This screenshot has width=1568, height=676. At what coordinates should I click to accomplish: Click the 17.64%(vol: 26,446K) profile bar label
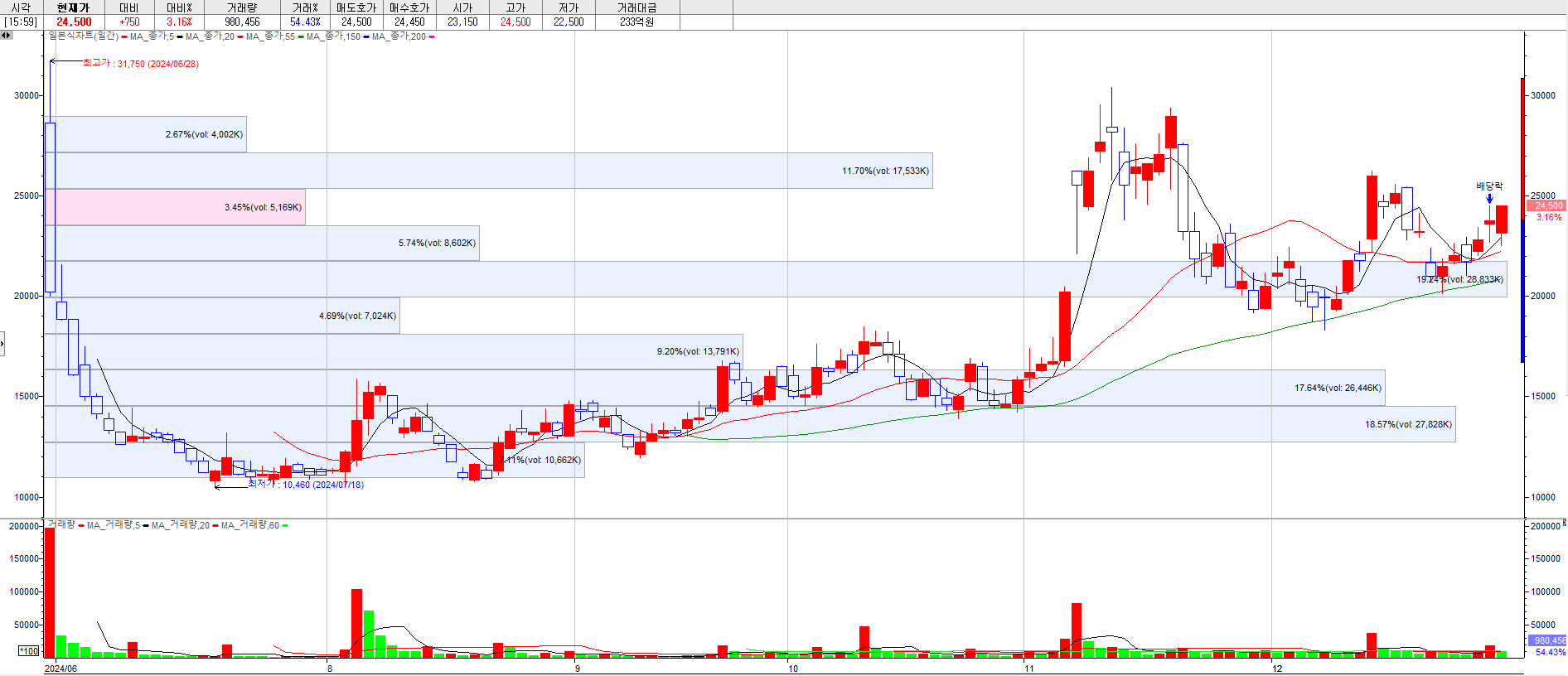pyautogui.click(x=1338, y=388)
